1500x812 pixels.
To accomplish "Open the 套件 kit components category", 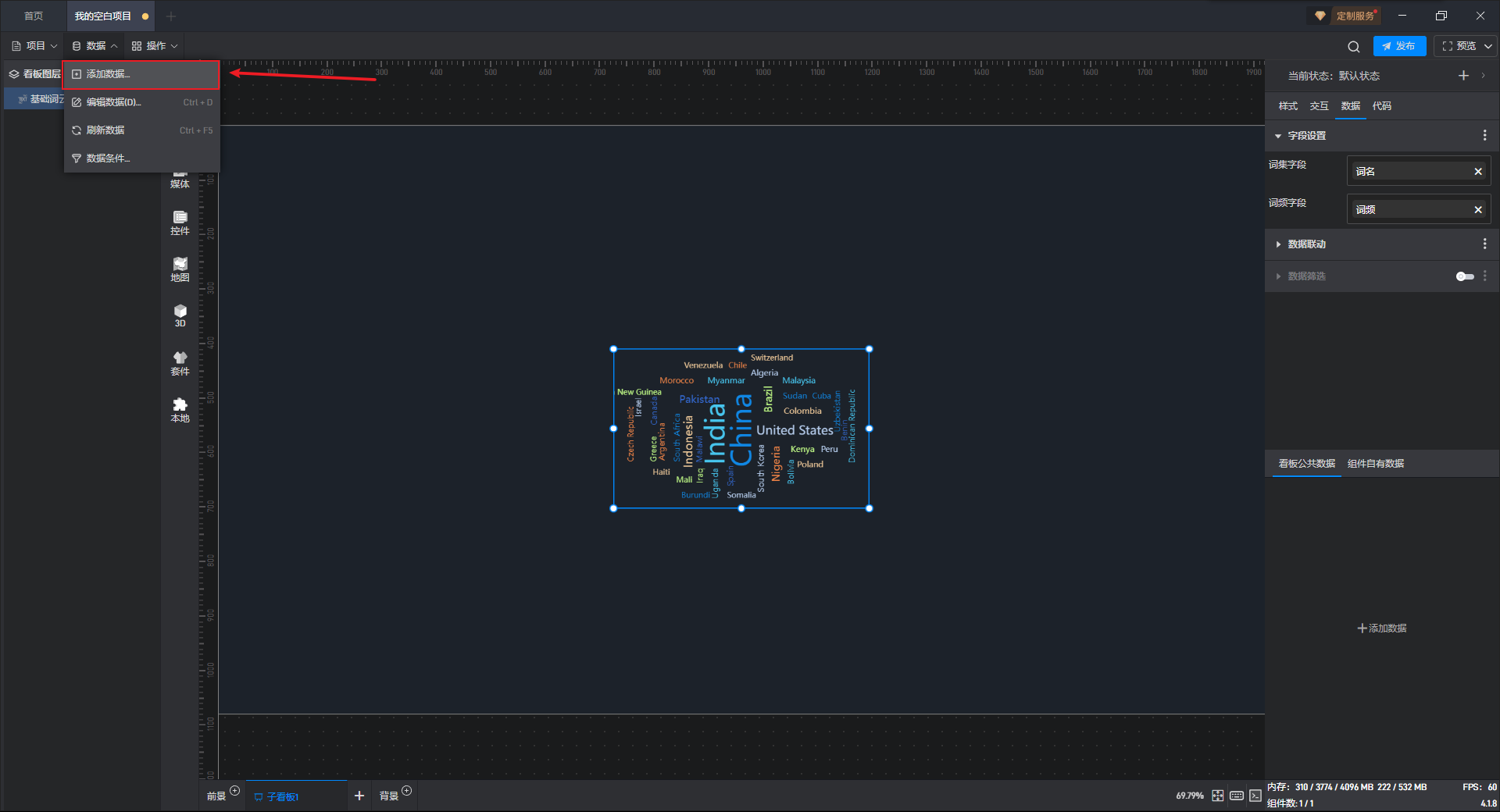I will click(180, 362).
